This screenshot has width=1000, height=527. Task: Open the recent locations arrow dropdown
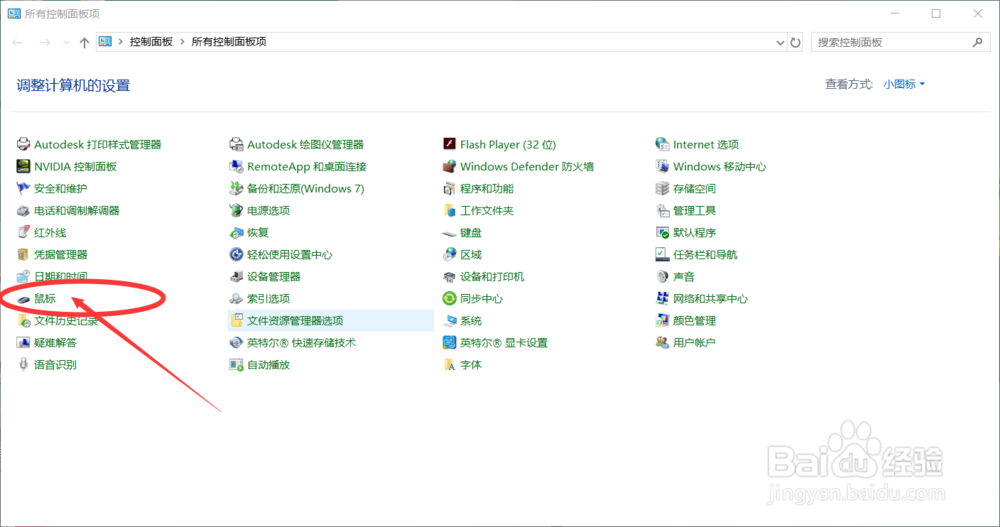66,43
